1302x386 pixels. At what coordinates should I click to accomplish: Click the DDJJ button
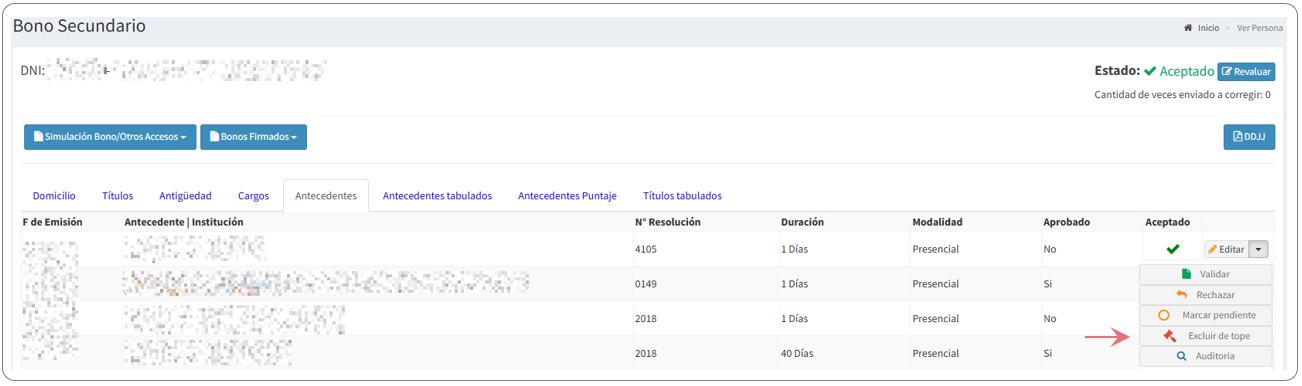[1249, 137]
